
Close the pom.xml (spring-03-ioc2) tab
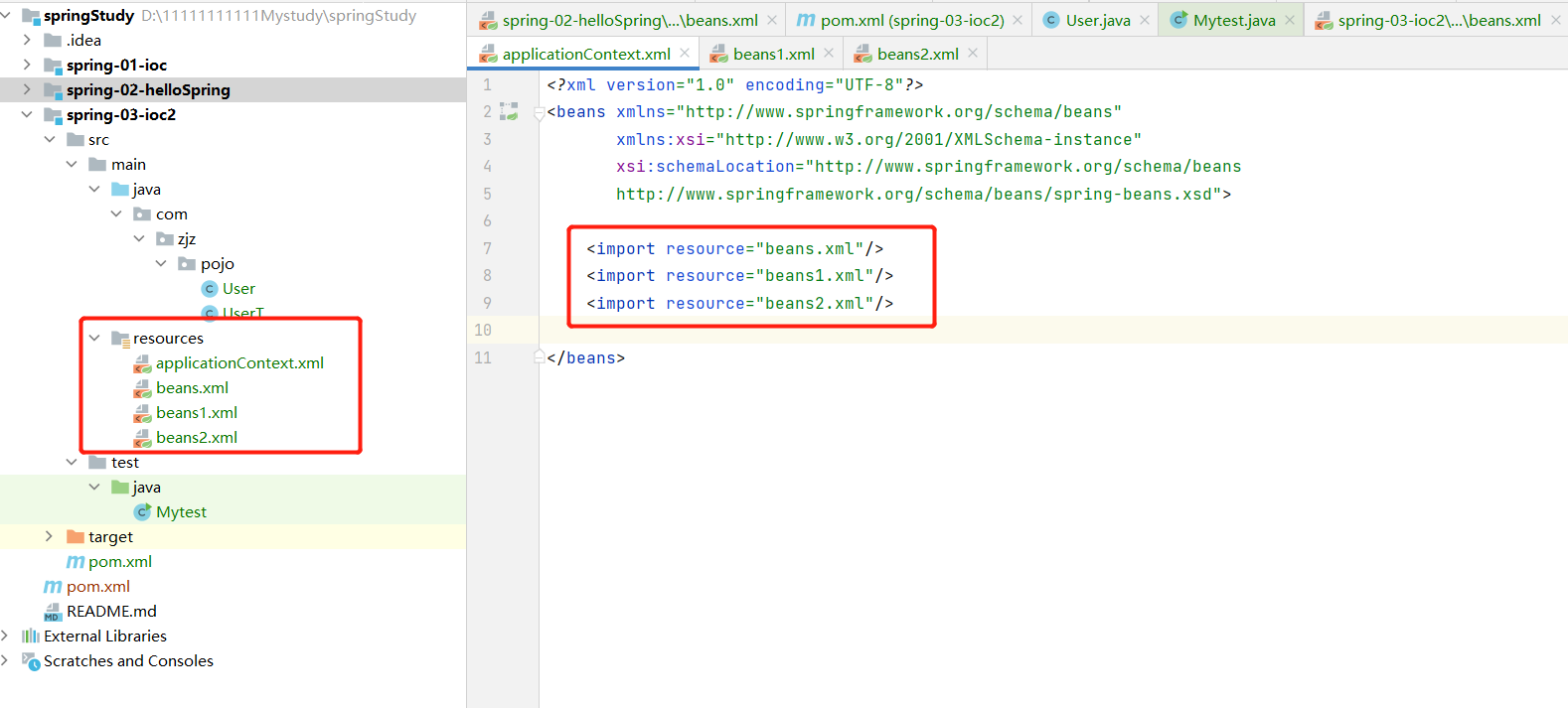(x=1018, y=20)
